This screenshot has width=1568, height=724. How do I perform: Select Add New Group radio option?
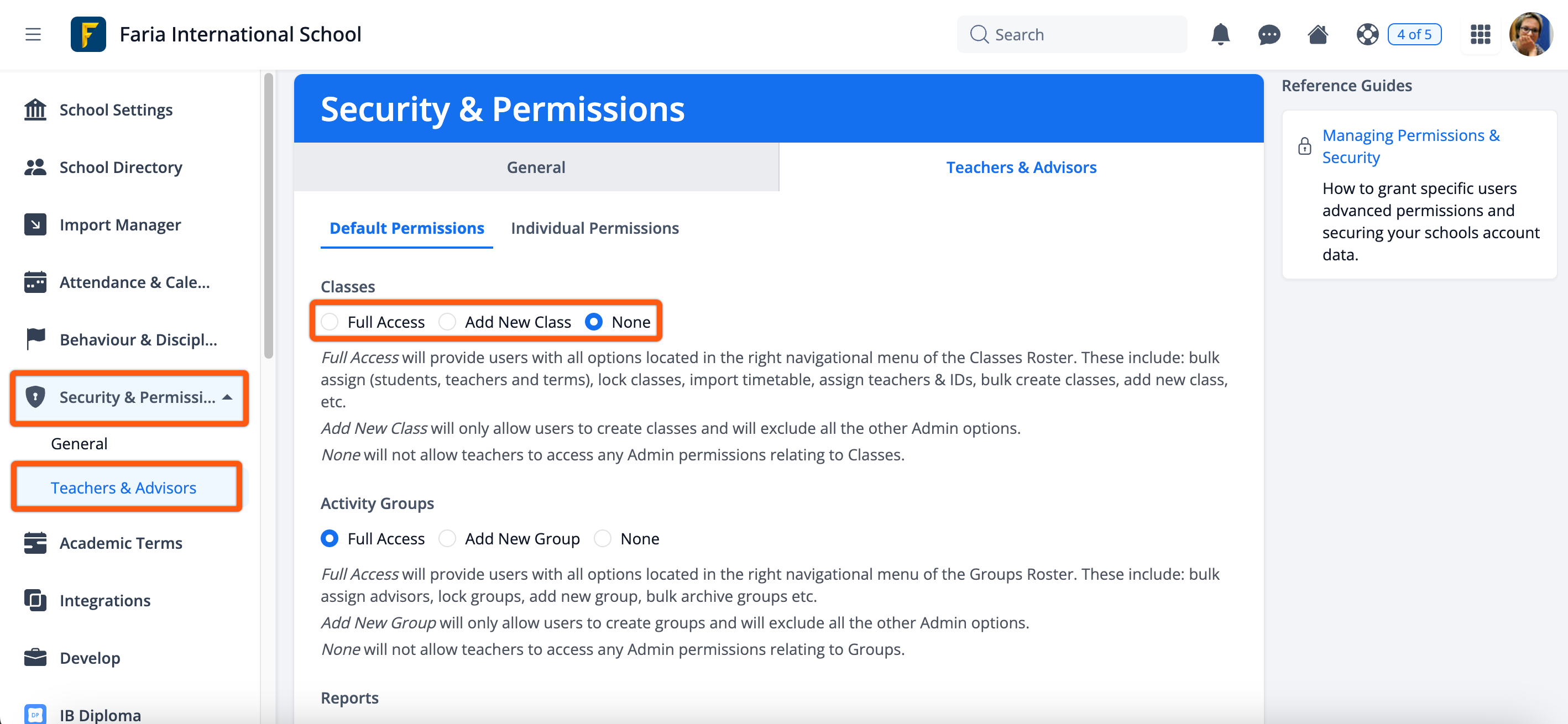(447, 538)
